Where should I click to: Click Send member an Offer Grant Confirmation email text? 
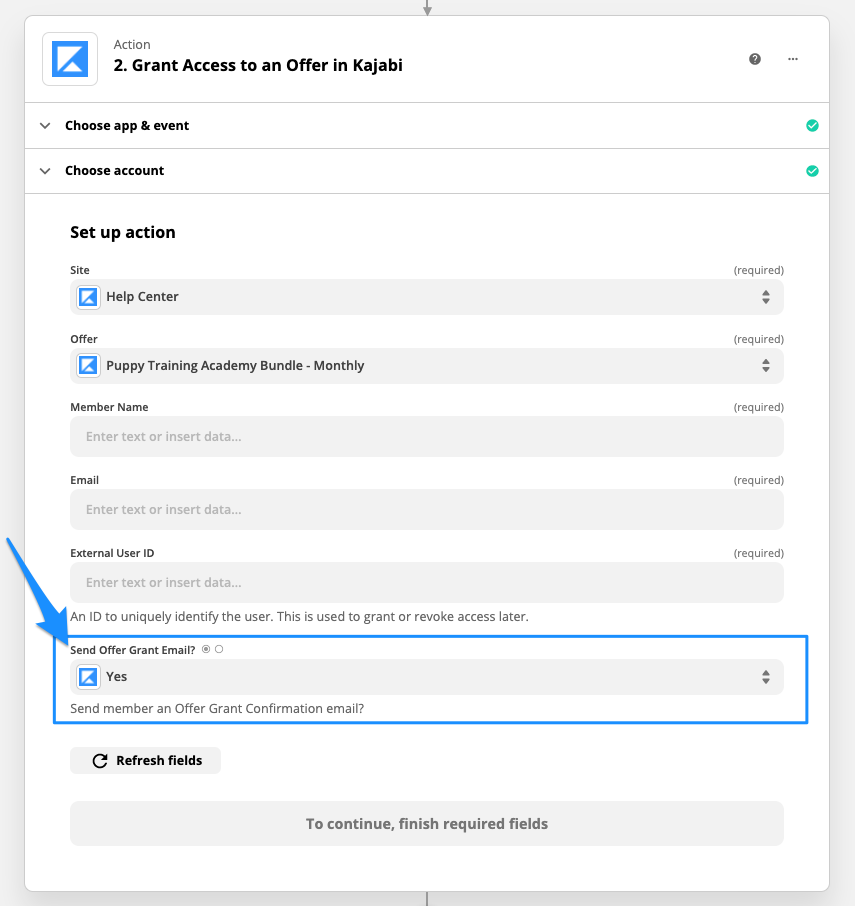click(x=217, y=708)
